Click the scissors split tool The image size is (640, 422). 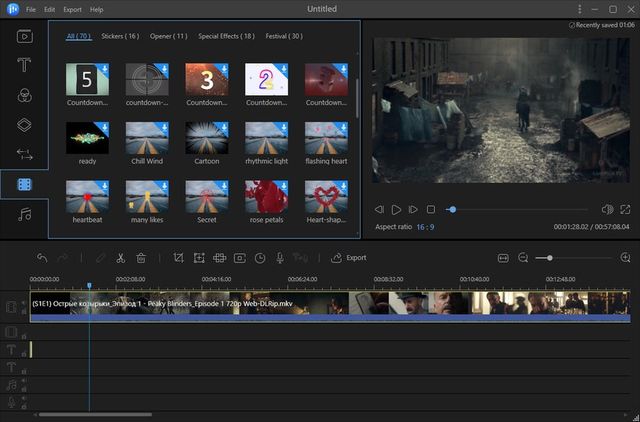(121, 257)
